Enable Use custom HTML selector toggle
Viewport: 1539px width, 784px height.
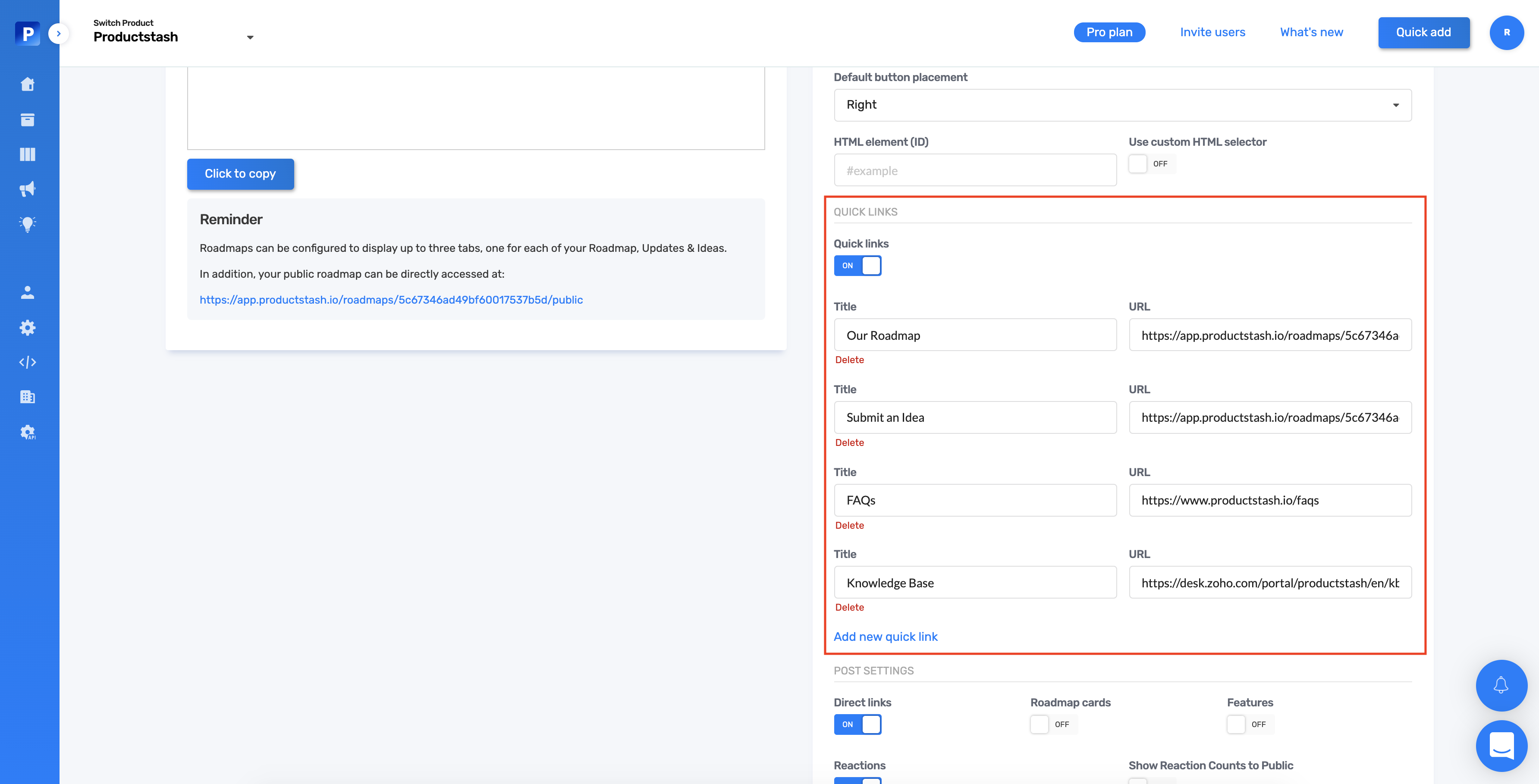pyautogui.click(x=1151, y=163)
